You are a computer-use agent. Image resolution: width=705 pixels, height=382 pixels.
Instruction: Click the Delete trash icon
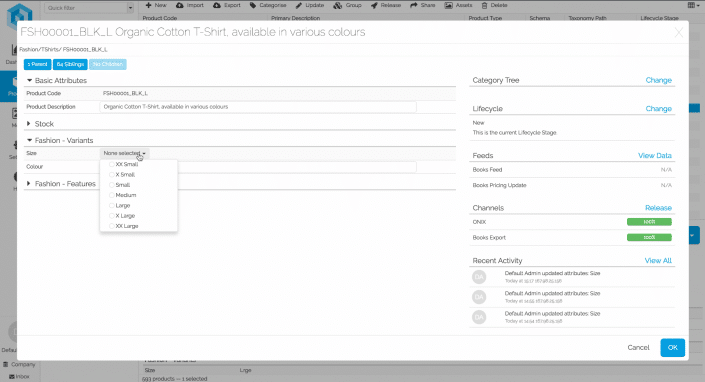pos(484,5)
